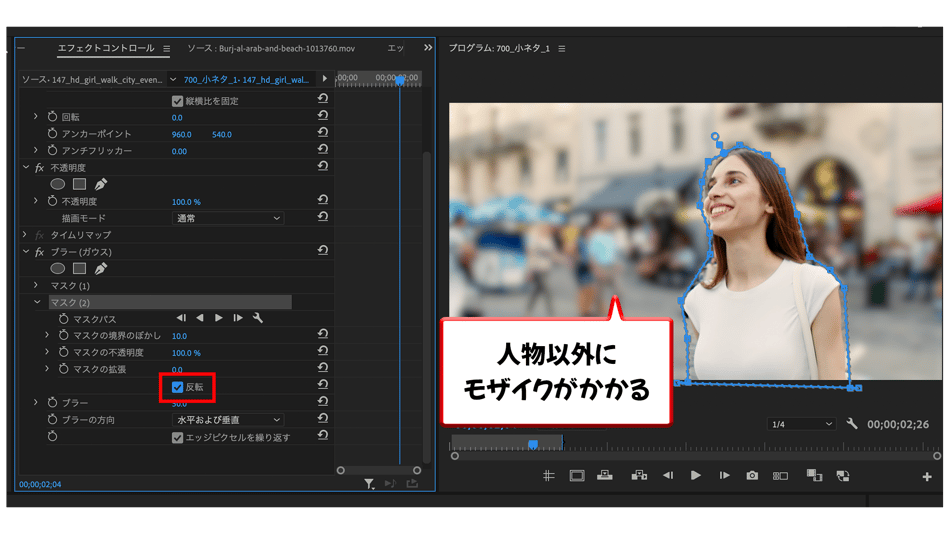Click the filter properties funnel icon

coord(369,484)
